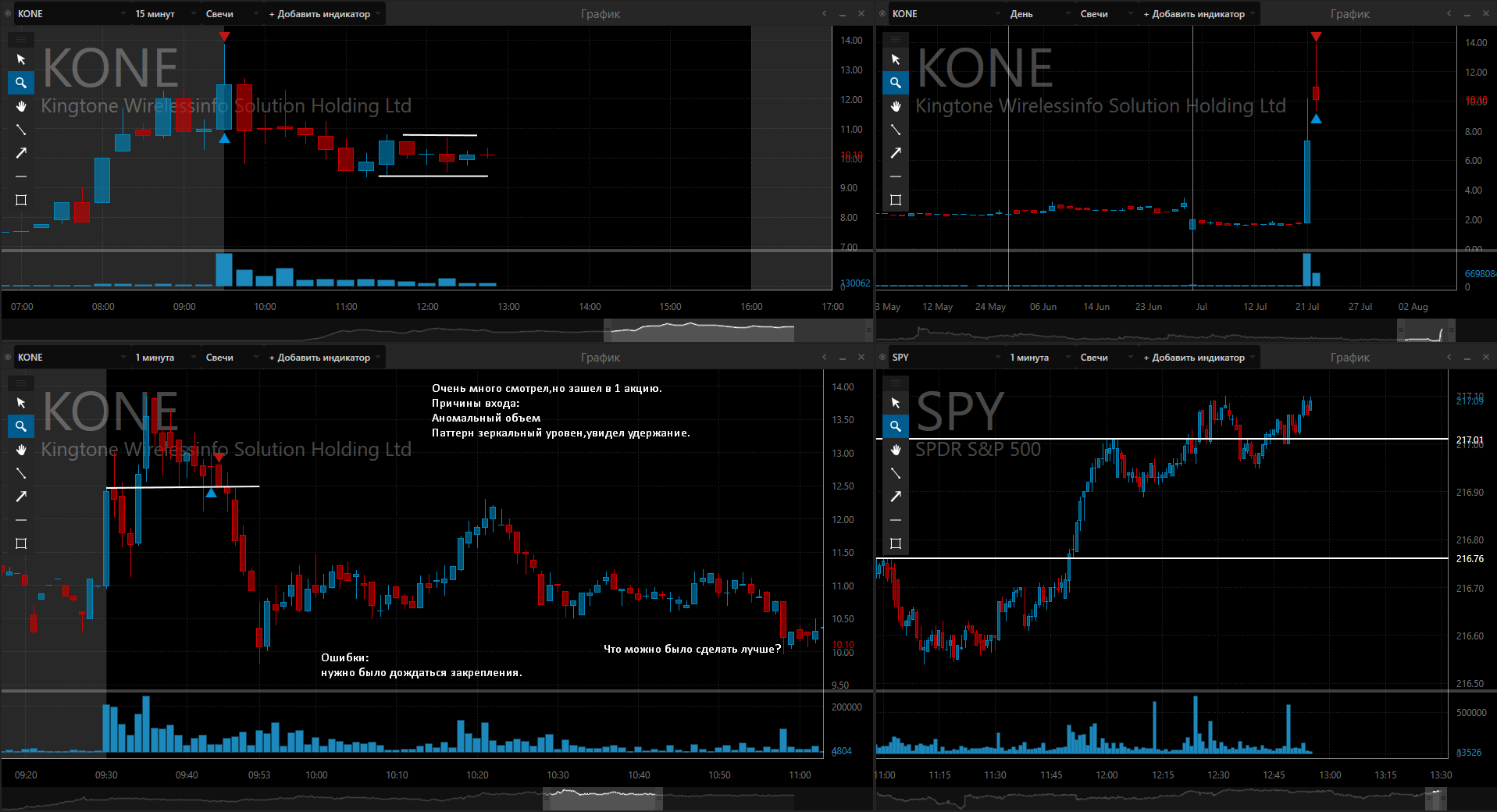Open the 'Свечи' chart type dropdown in 15-minute chart

pos(231,14)
